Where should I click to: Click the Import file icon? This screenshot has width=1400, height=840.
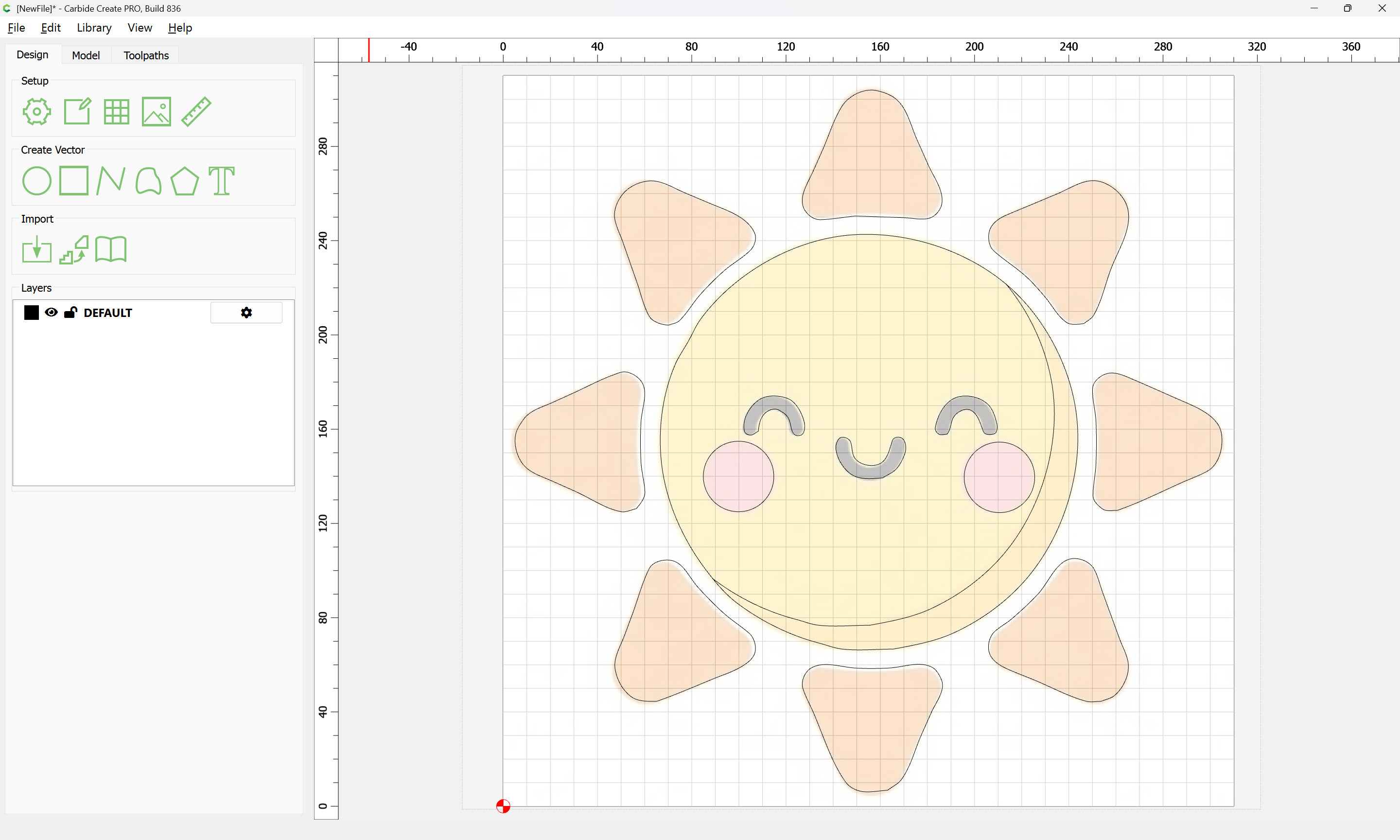37,250
